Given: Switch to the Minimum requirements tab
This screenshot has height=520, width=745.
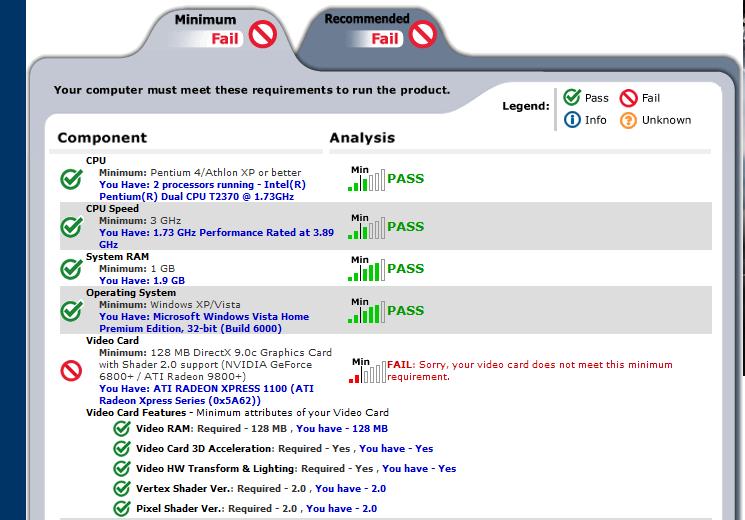Looking at the screenshot, I should click(x=205, y=20).
